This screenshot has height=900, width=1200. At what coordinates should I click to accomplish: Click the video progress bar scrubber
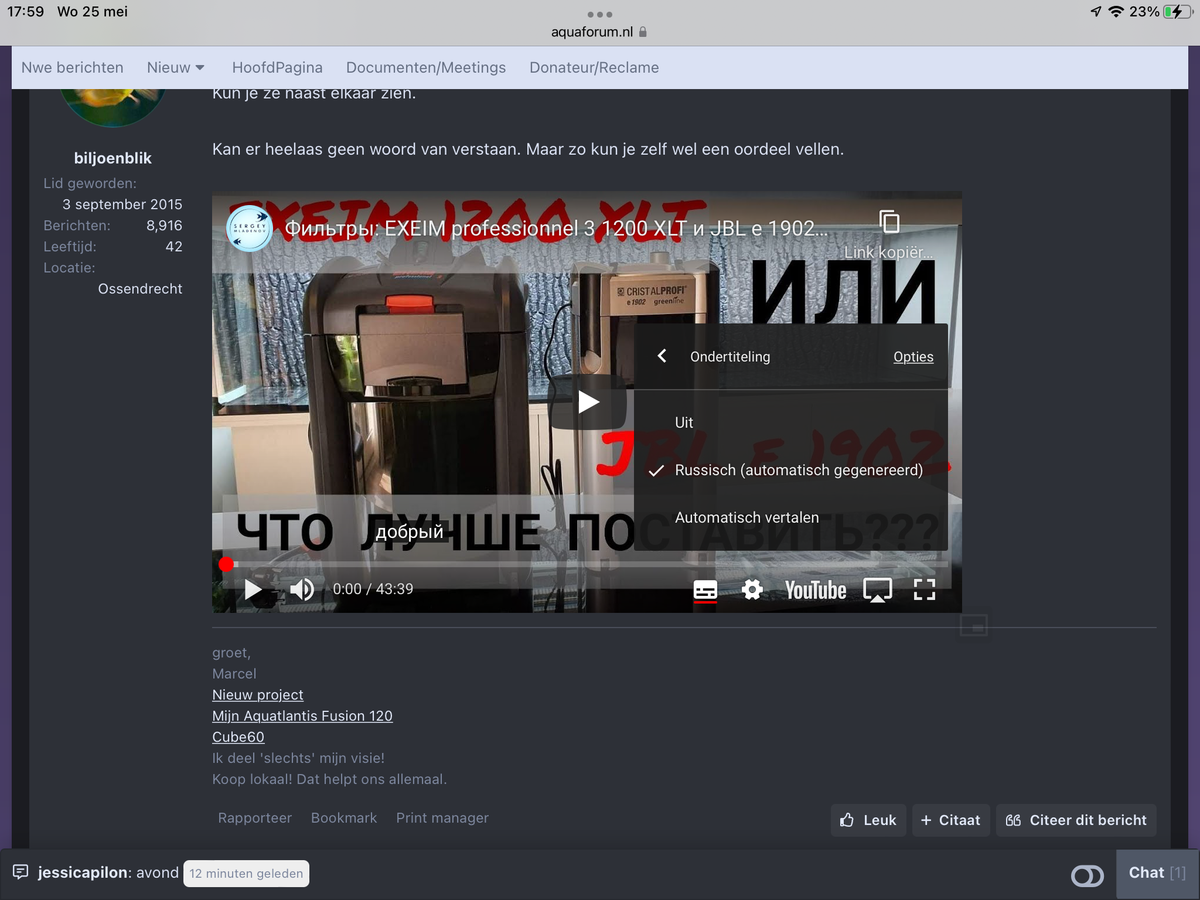pyautogui.click(x=226, y=564)
